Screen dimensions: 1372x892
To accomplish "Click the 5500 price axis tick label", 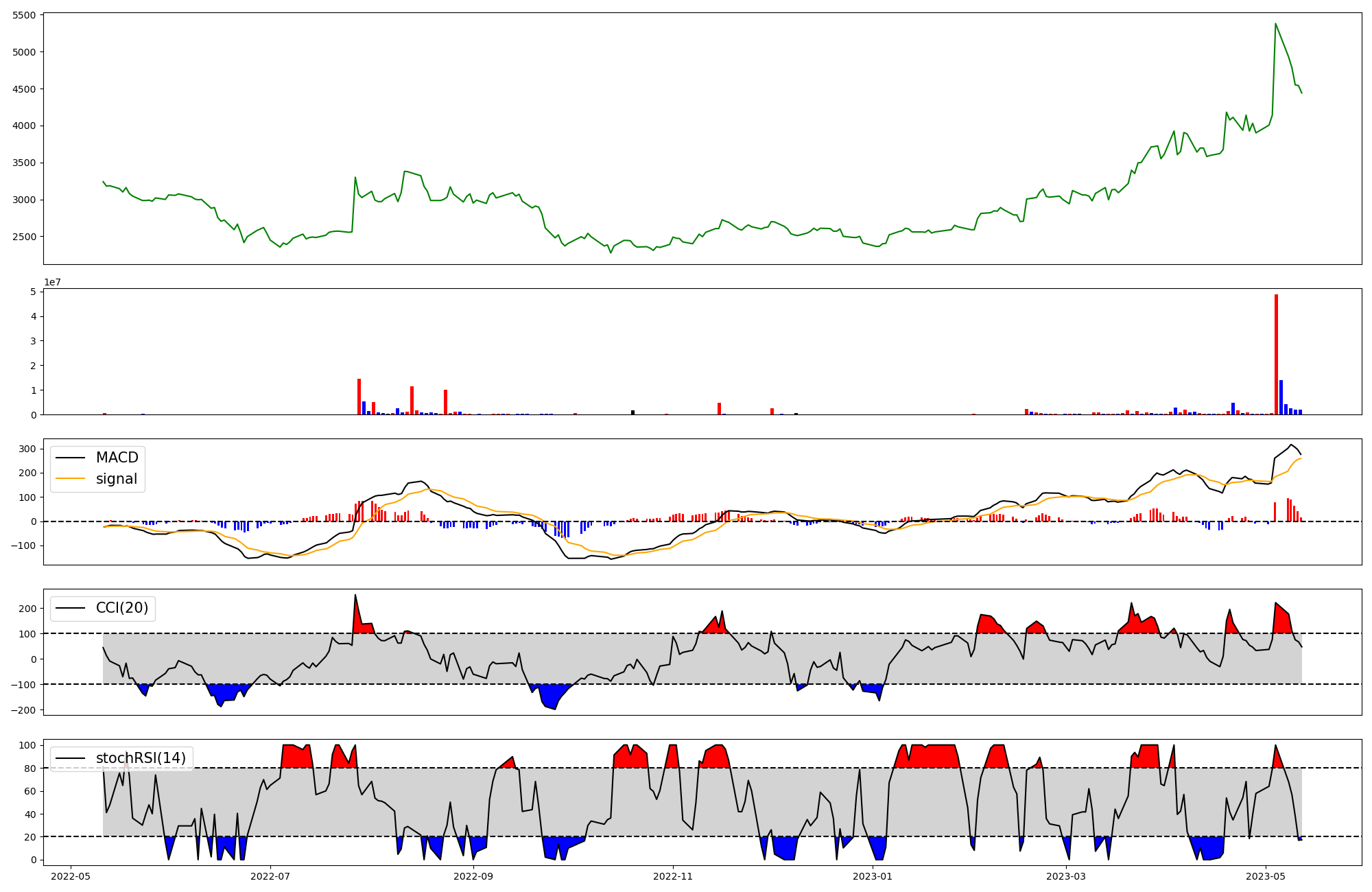I will click(25, 15).
